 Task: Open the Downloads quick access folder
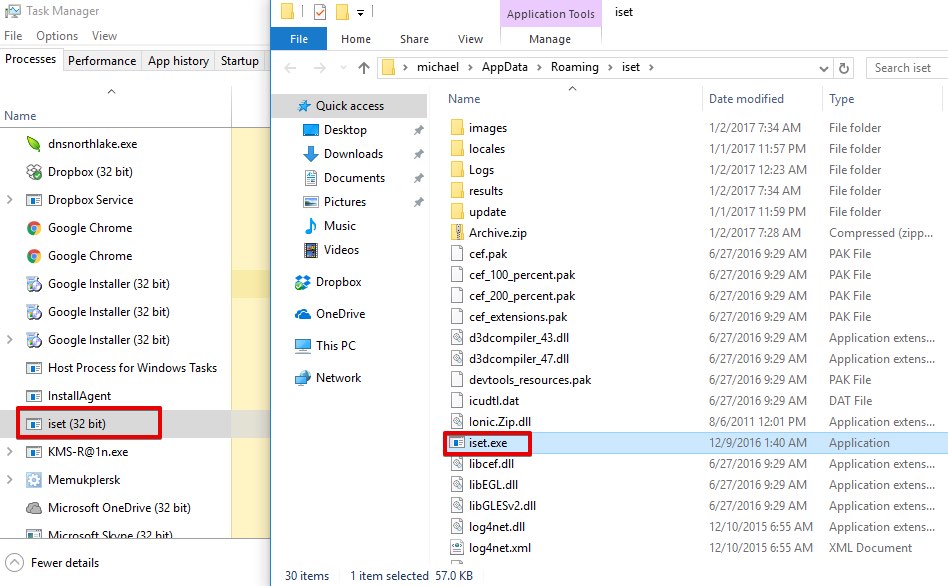click(353, 154)
